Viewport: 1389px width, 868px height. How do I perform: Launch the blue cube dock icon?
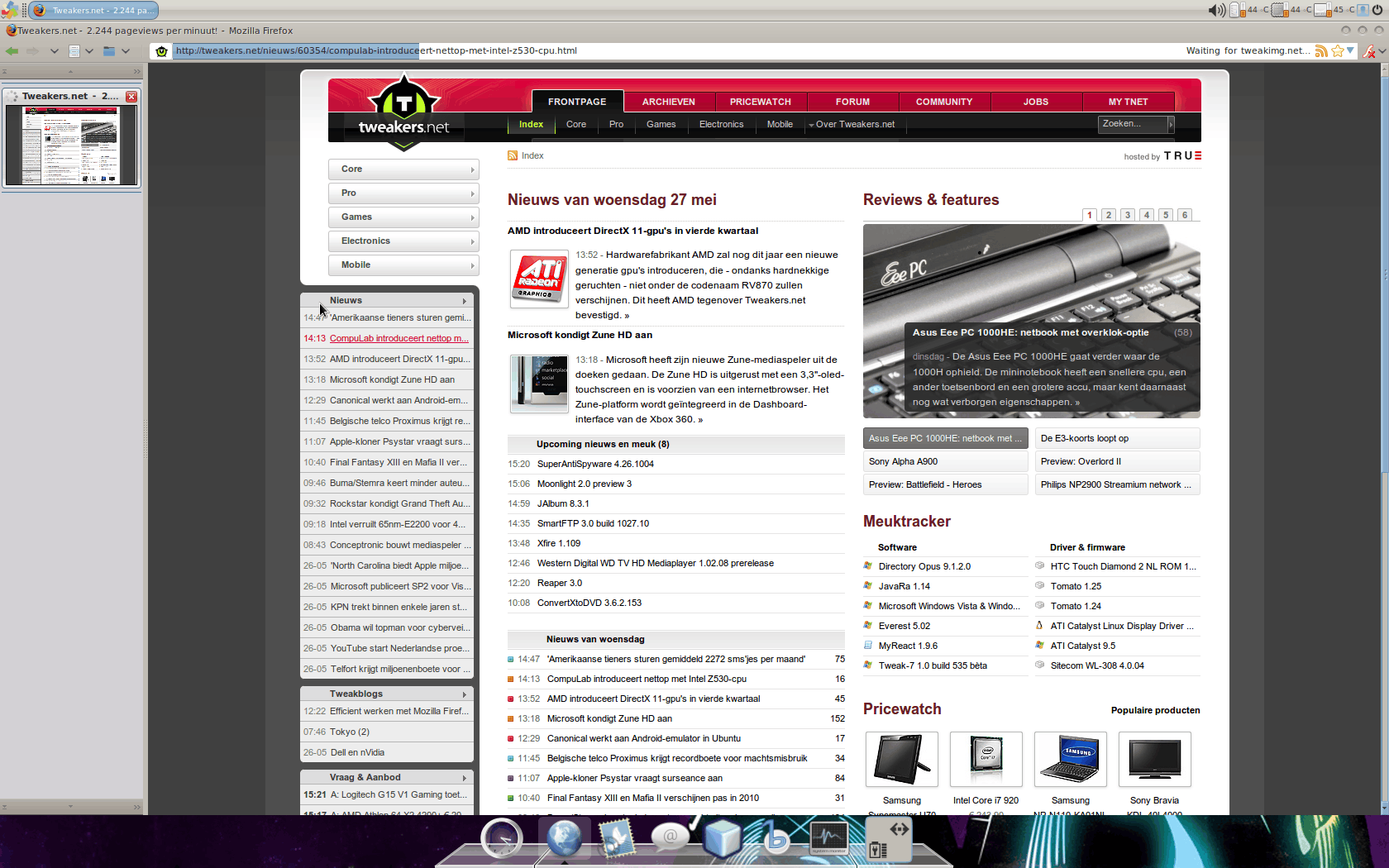pyautogui.click(x=723, y=838)
